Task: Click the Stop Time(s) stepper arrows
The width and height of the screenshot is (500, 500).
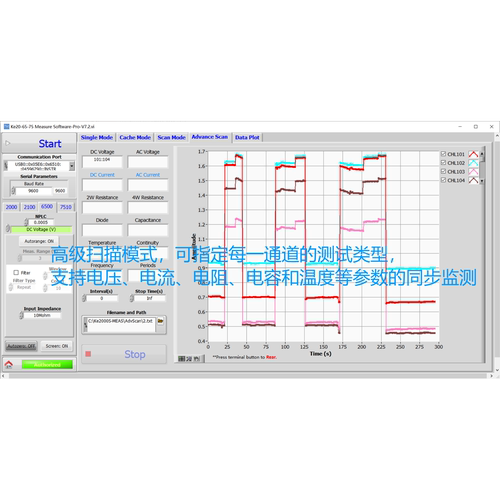Action: point(132,298)
